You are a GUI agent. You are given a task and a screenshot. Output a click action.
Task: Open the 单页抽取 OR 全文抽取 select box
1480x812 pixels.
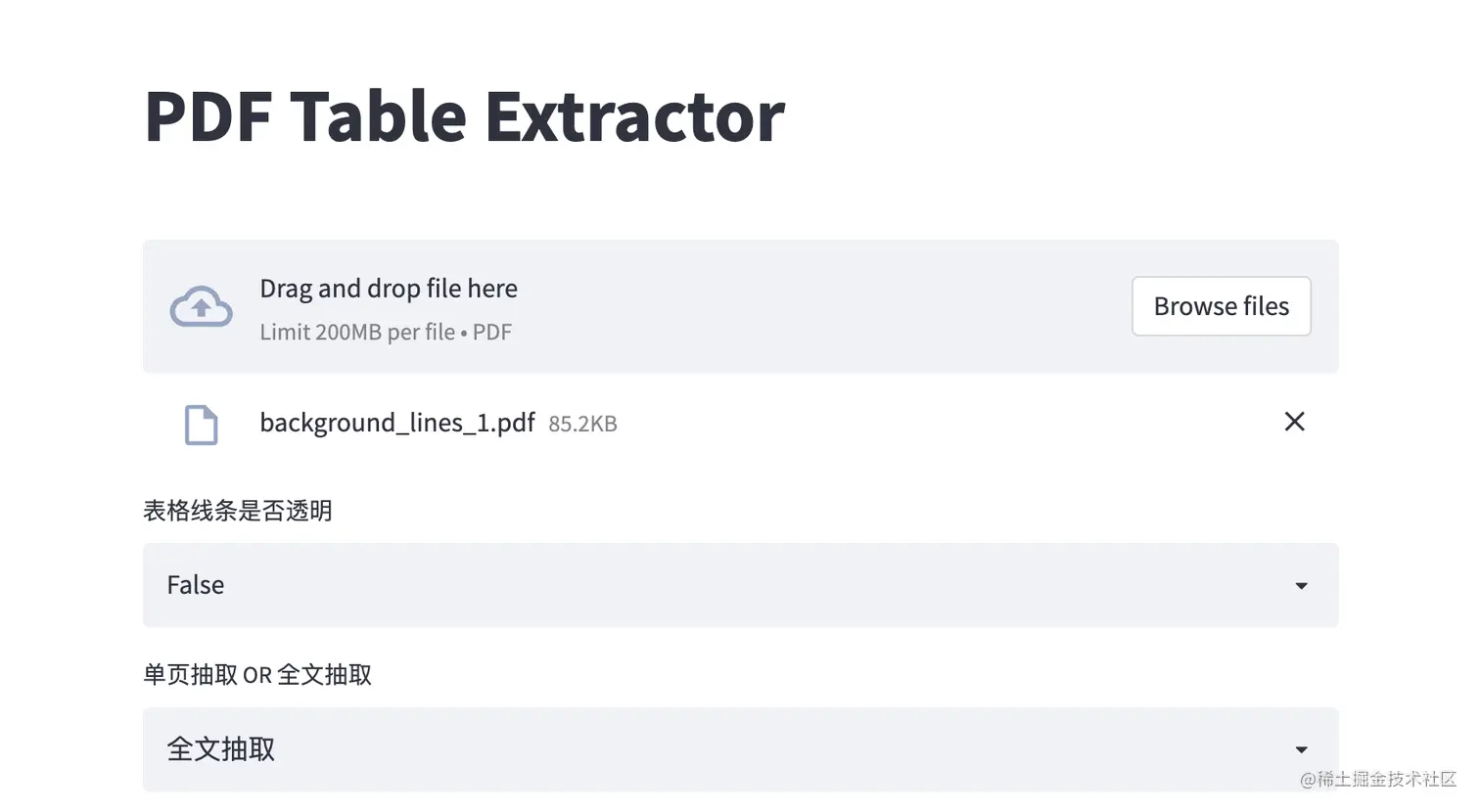point(740,749)
